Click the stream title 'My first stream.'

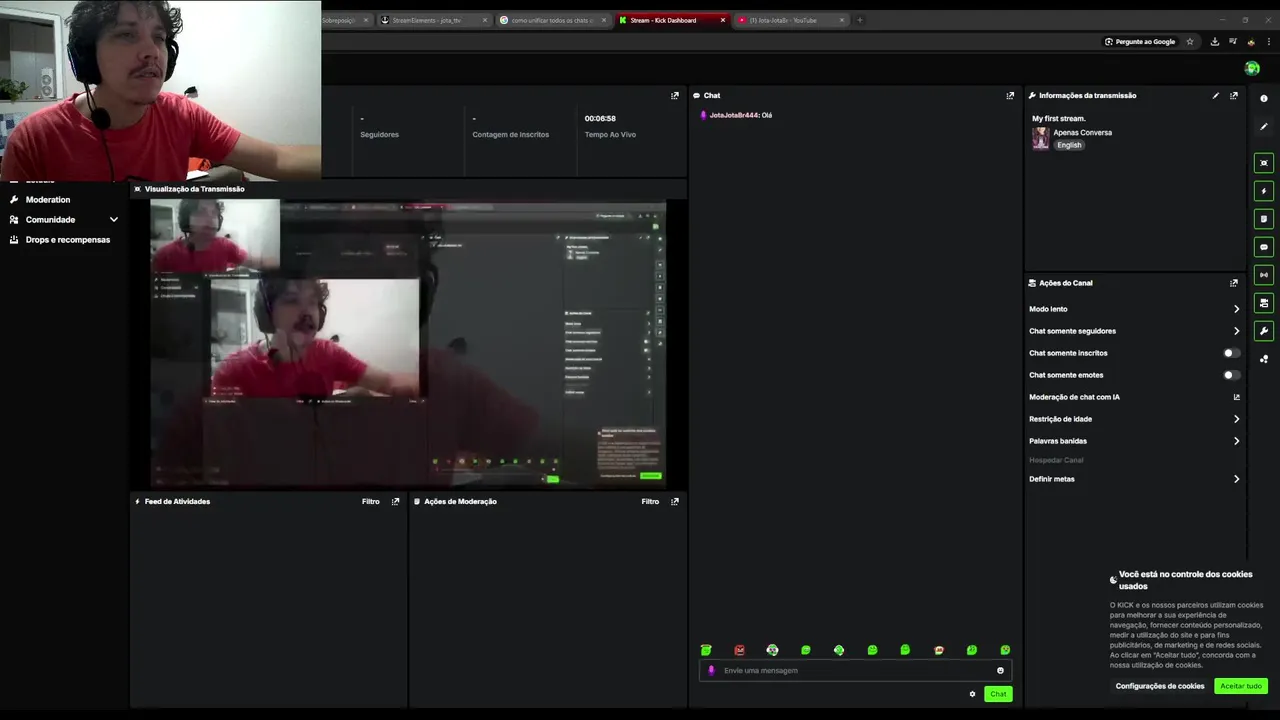[x=1059, y=119]
